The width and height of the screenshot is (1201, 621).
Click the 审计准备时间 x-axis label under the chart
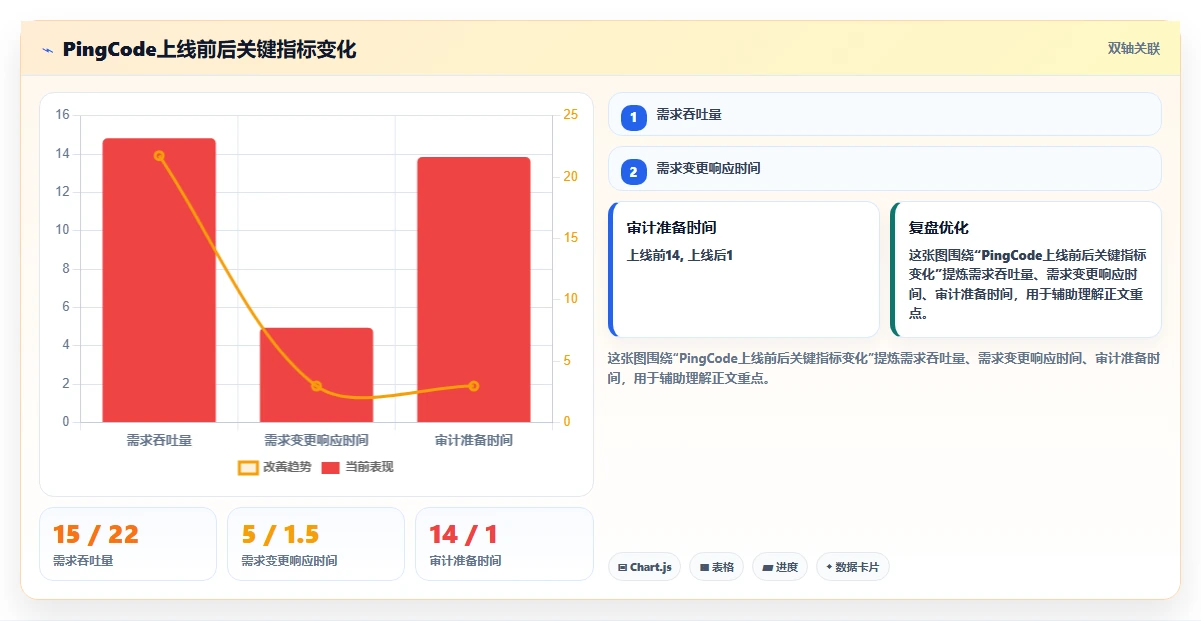474,440
